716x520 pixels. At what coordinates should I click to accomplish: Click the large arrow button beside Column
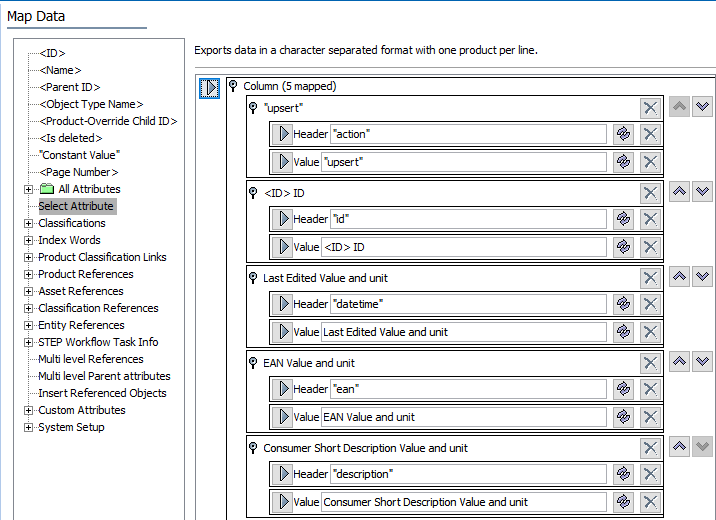pos(210,88)
